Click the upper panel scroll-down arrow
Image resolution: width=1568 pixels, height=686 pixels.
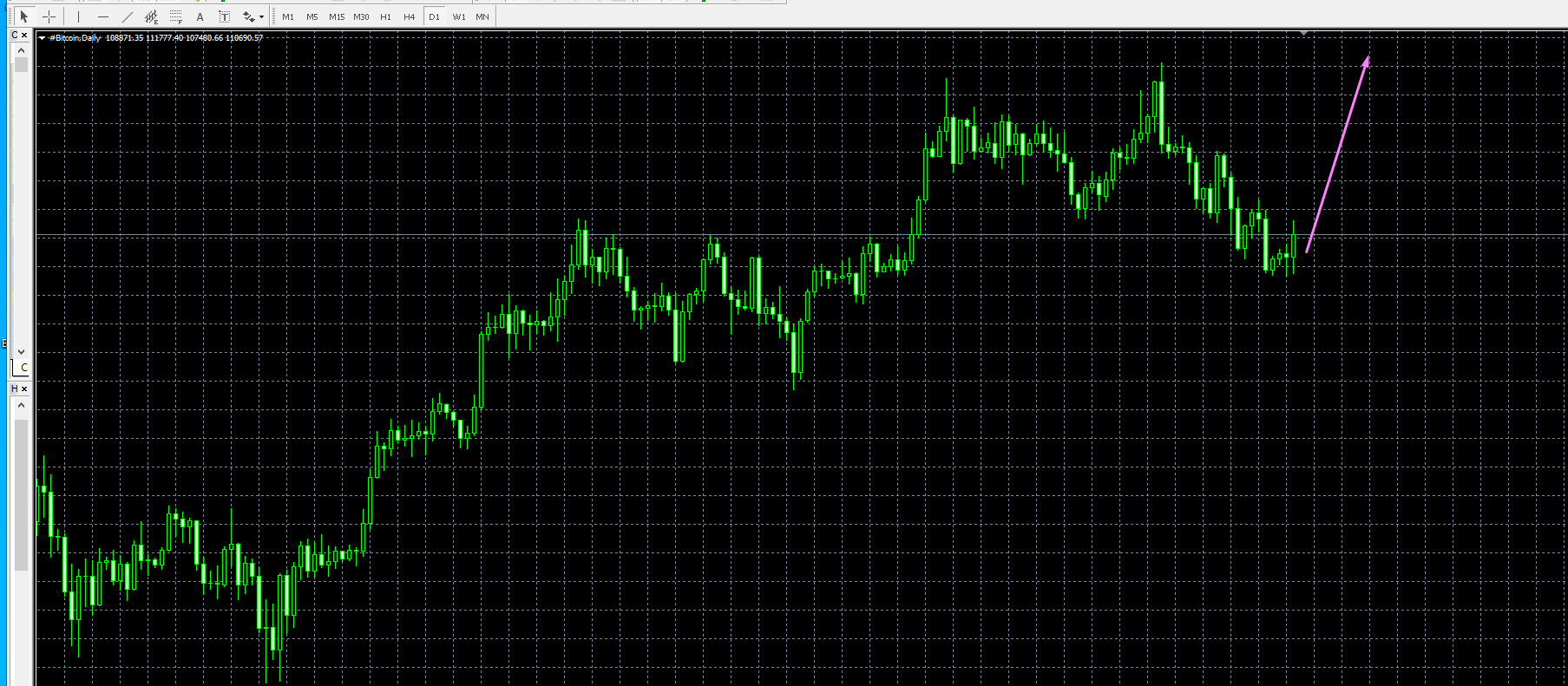tap(22, 351)
